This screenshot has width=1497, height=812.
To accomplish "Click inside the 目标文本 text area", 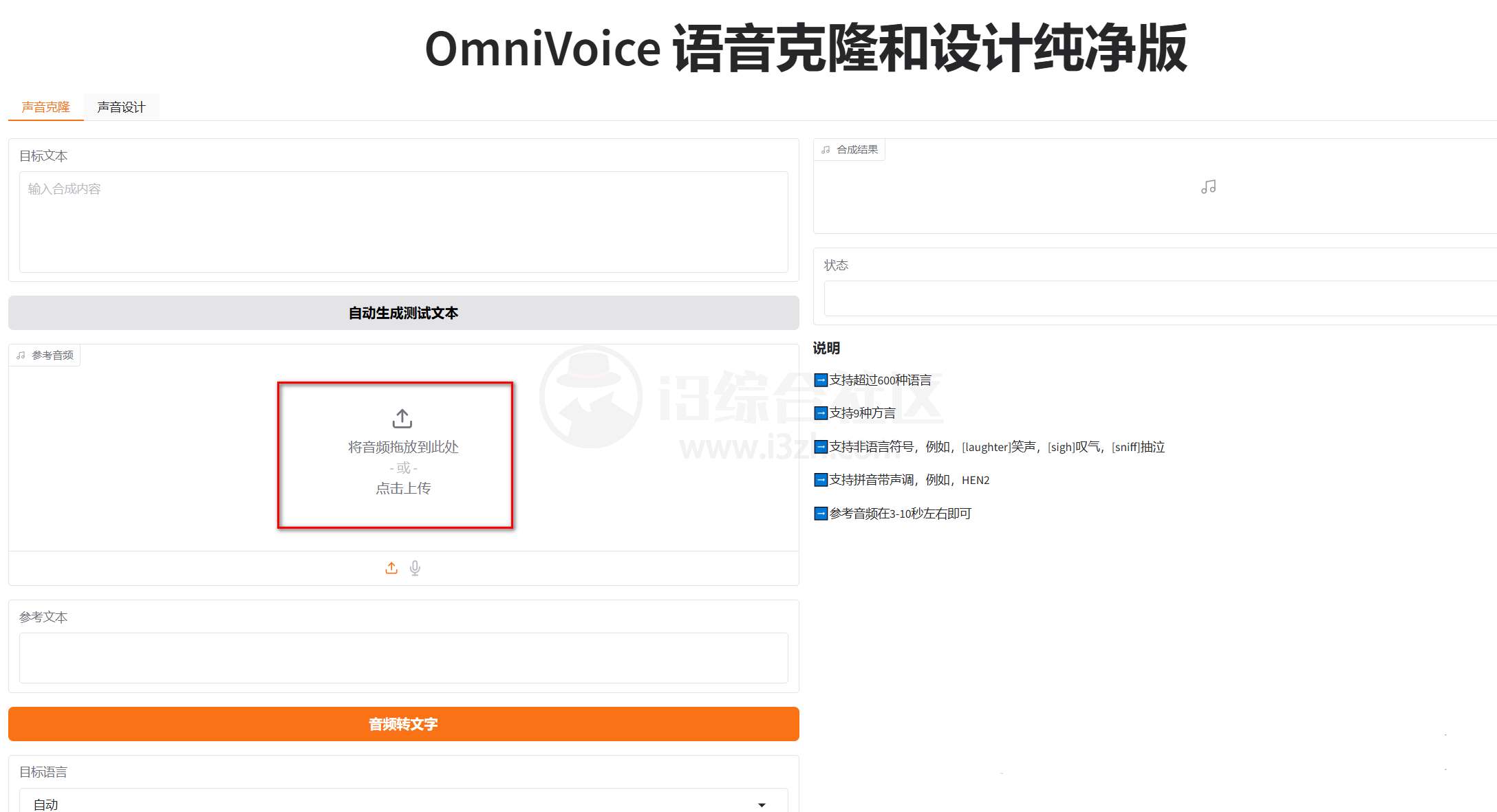I will click(402, 220).
